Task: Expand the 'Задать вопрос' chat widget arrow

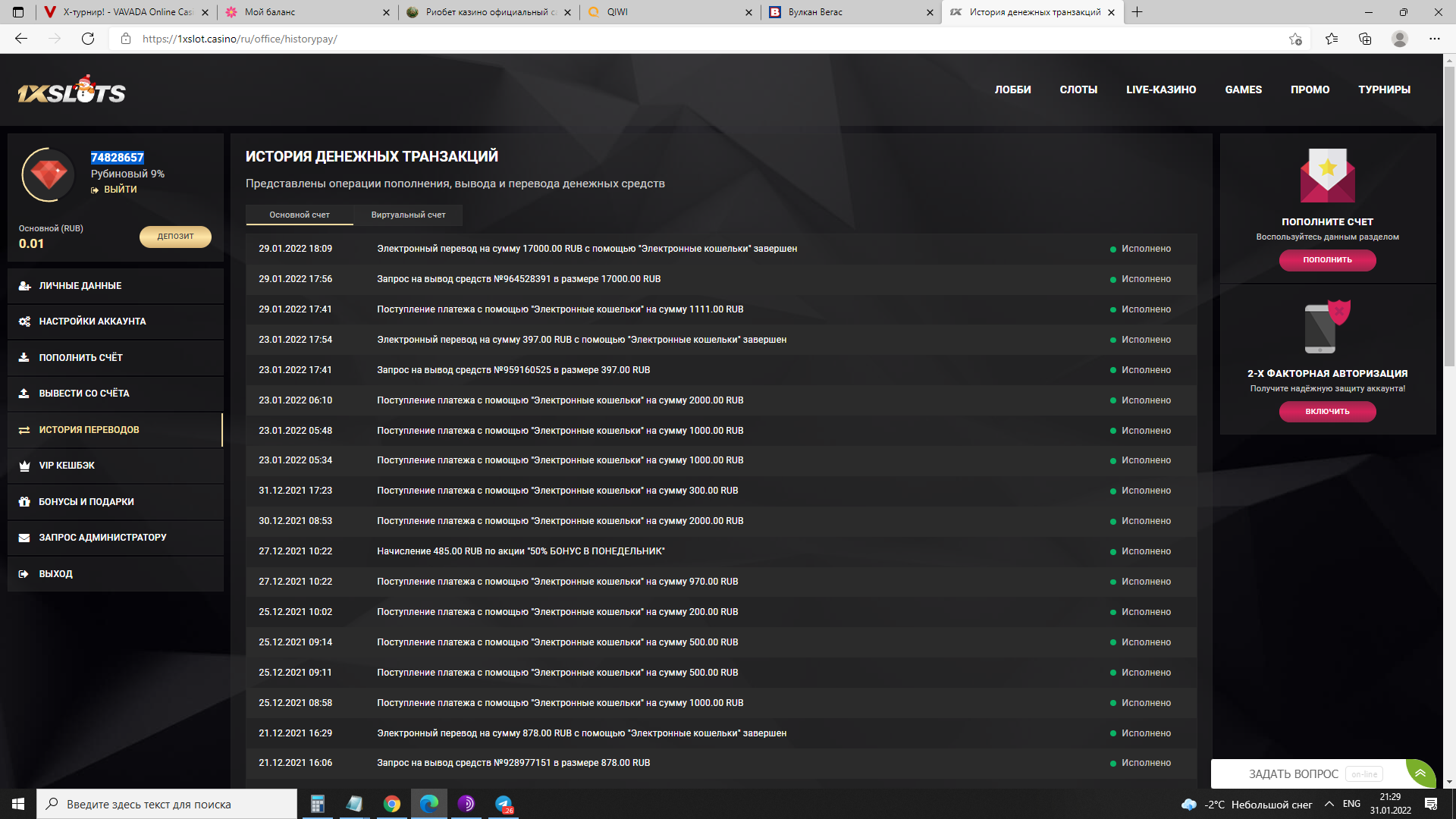Action: (1420, 773)
